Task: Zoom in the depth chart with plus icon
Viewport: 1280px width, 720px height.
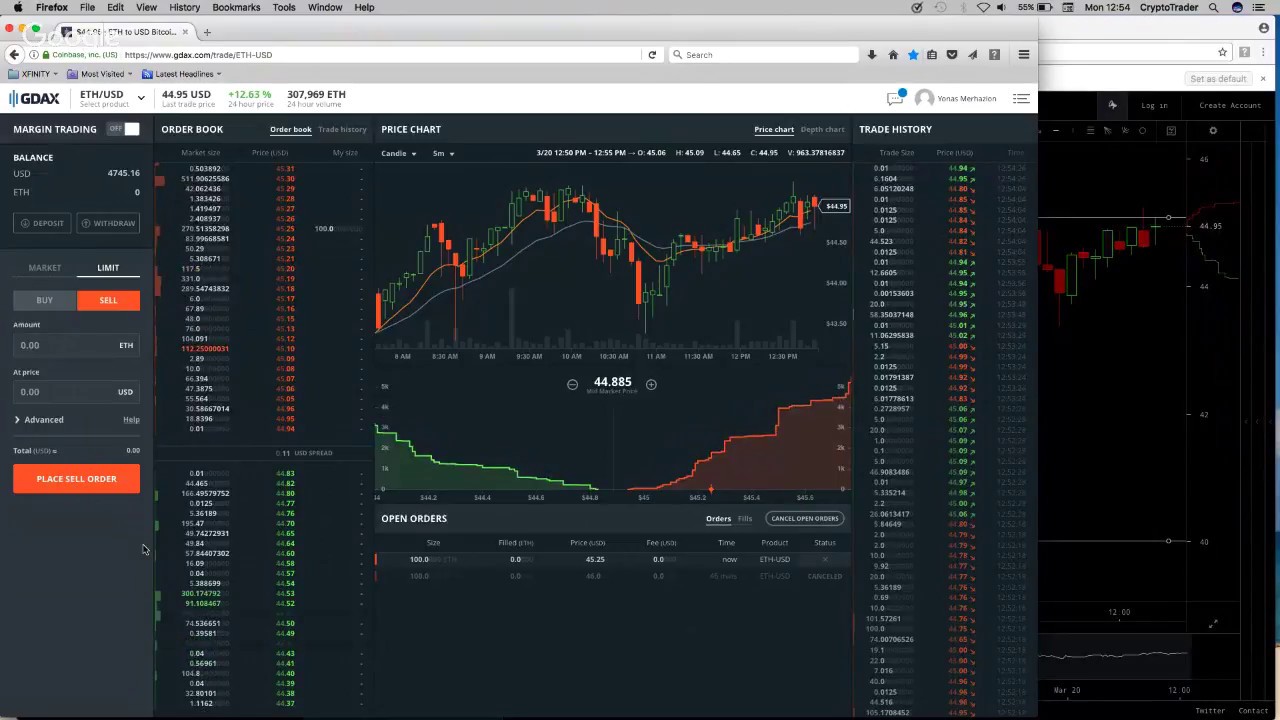Action: tap(651, 384)
